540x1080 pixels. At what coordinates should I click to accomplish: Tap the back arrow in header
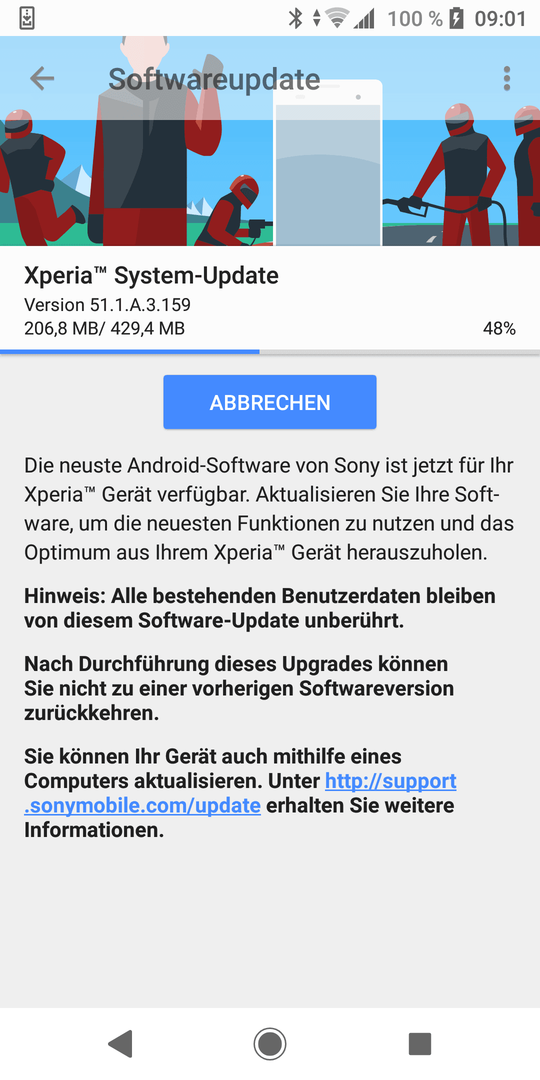point(42,79)
